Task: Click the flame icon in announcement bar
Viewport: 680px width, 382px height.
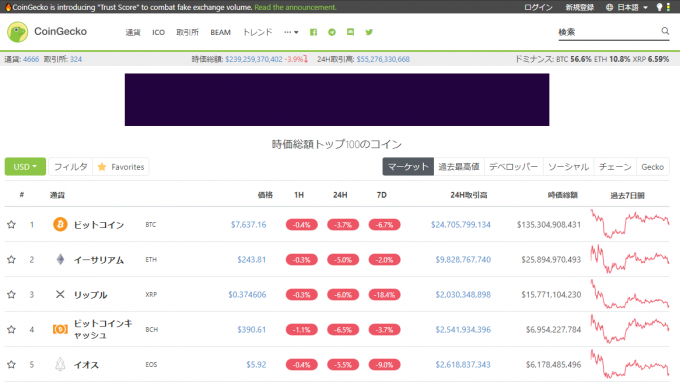Action: point(8,7)
